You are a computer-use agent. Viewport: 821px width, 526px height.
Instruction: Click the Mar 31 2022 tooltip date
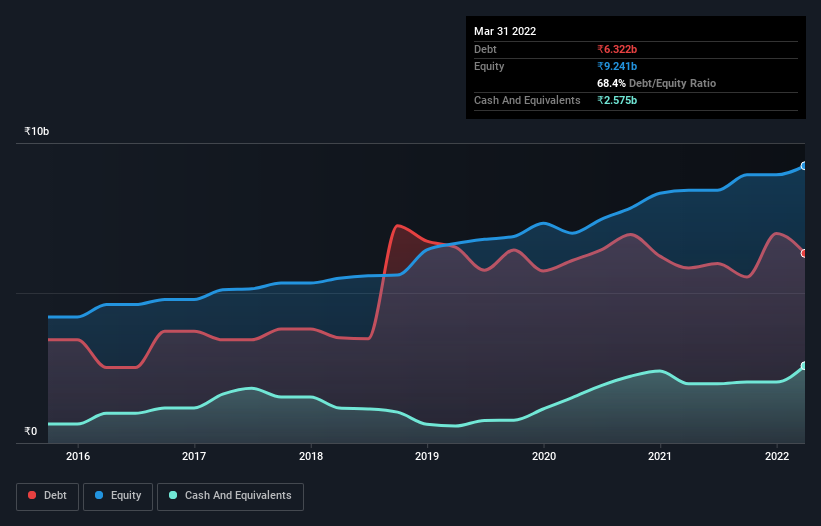tap(505, 31)
